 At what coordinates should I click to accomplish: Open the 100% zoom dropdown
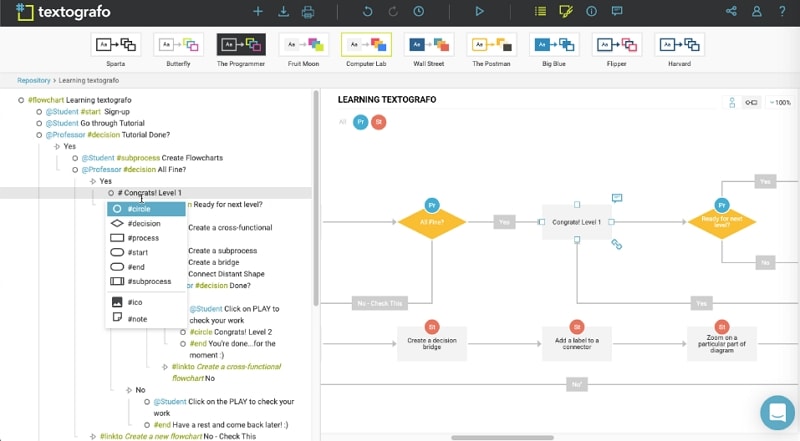pyautogui.click(x=780, y=103)
